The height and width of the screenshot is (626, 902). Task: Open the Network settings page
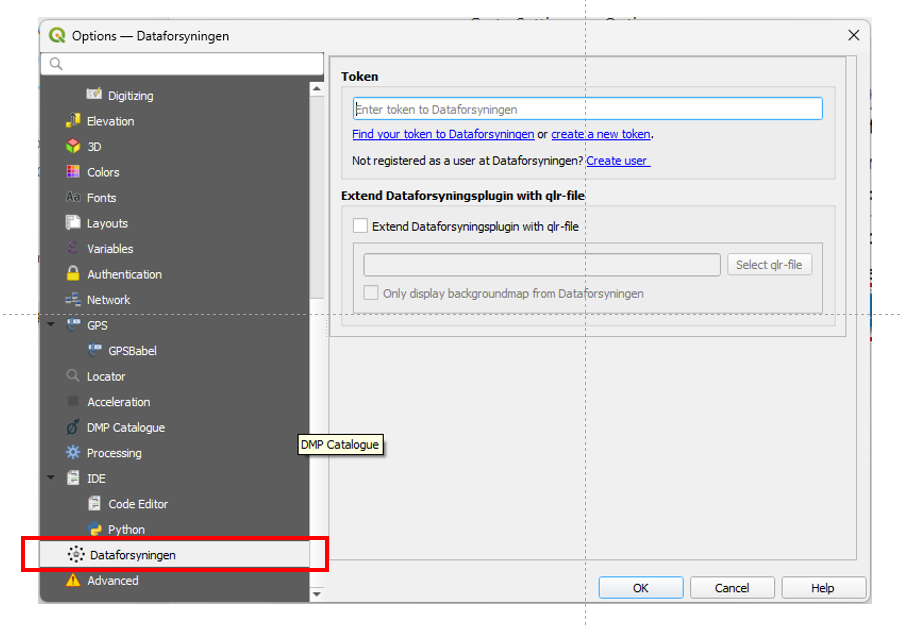pyautogui.click(x=108, y=300)
